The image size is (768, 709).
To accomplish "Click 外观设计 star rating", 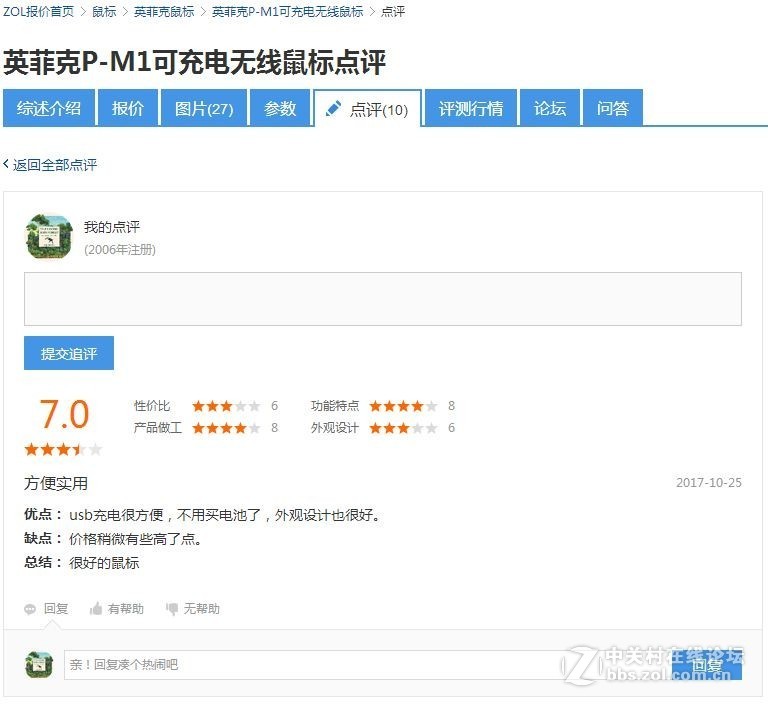I will [x=403, y=428].
